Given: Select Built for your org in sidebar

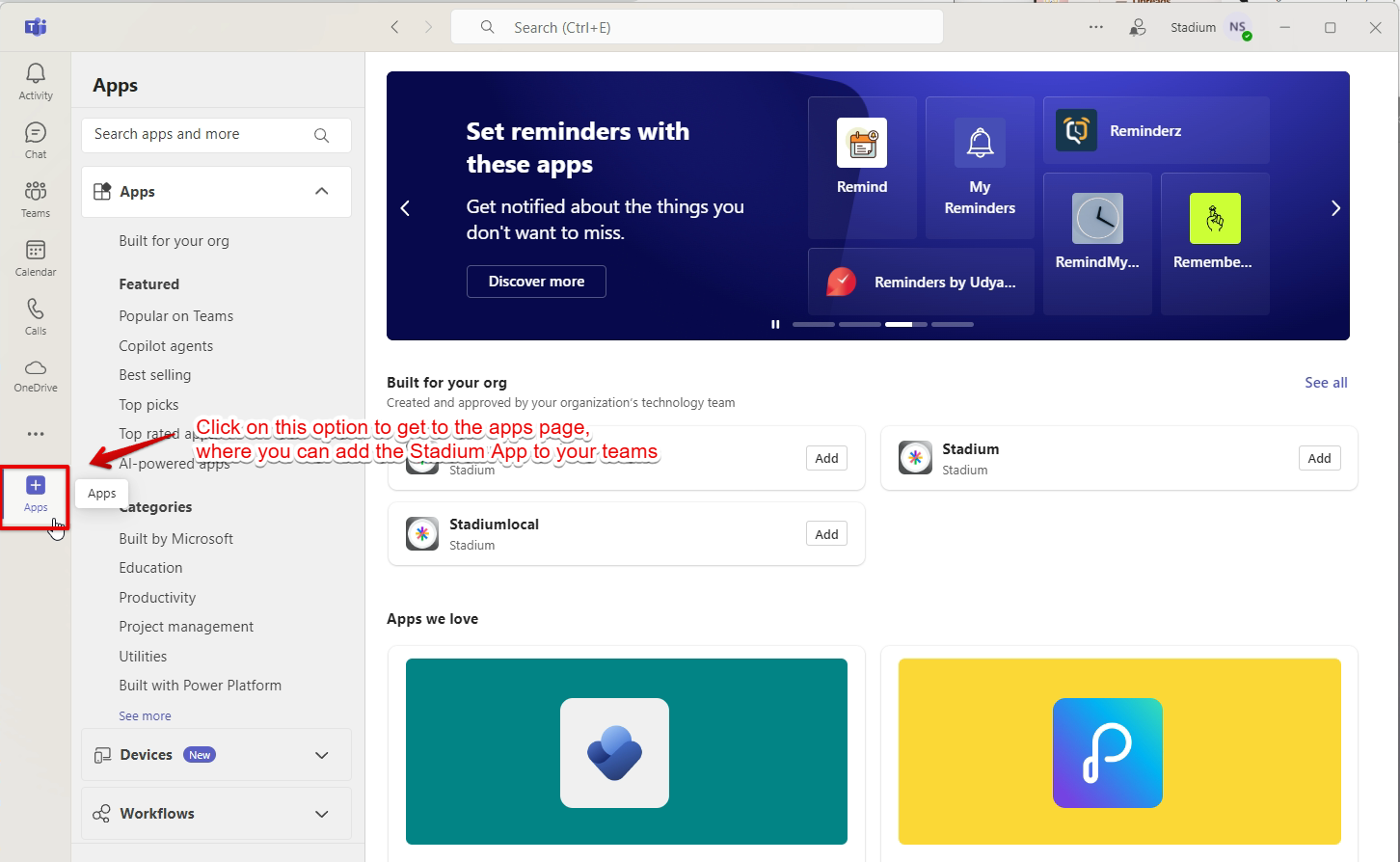Looking at the screenshot, I should 174,241.
